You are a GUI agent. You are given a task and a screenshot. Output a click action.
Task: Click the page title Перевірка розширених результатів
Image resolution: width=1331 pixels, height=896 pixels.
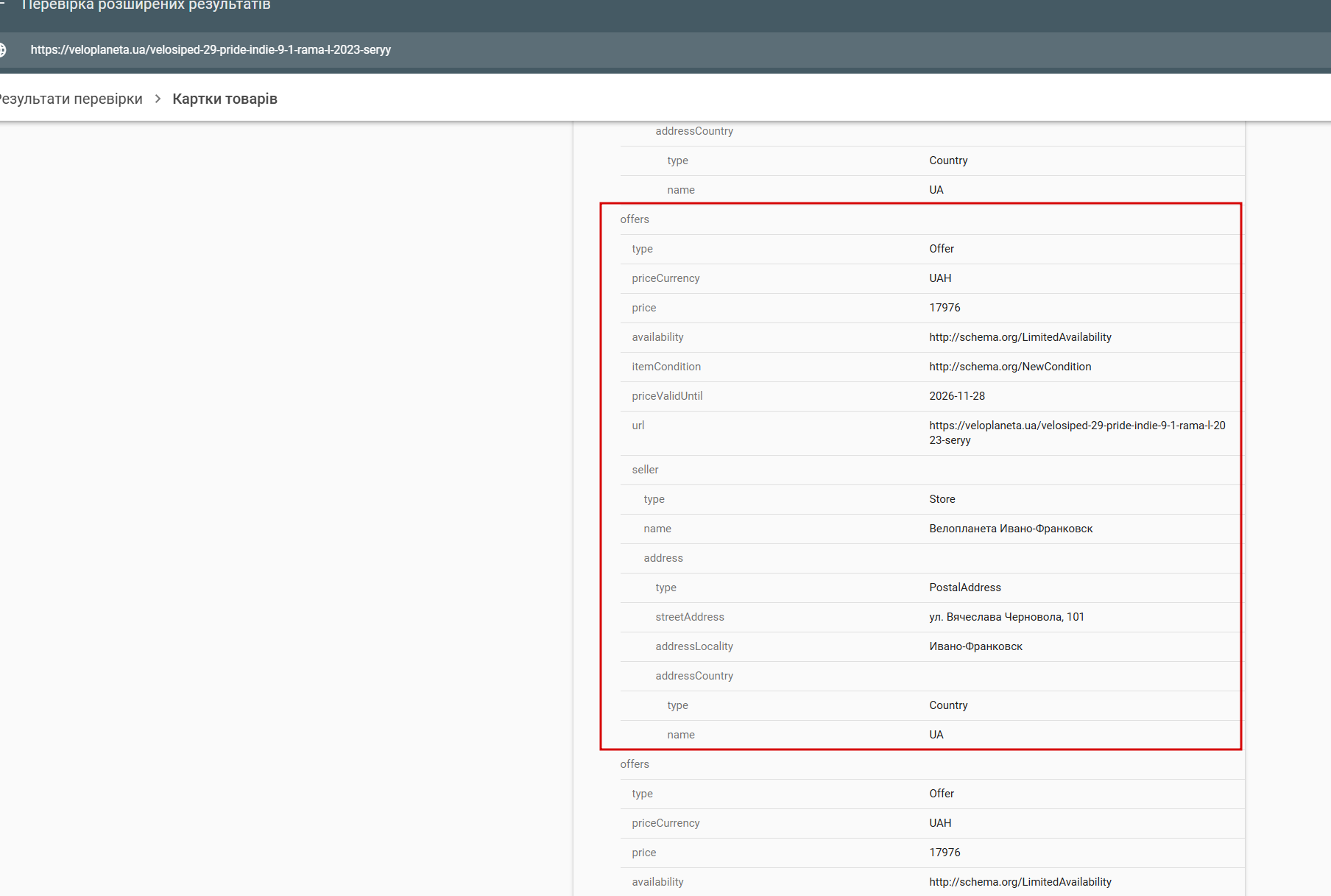tap(146, 5)
